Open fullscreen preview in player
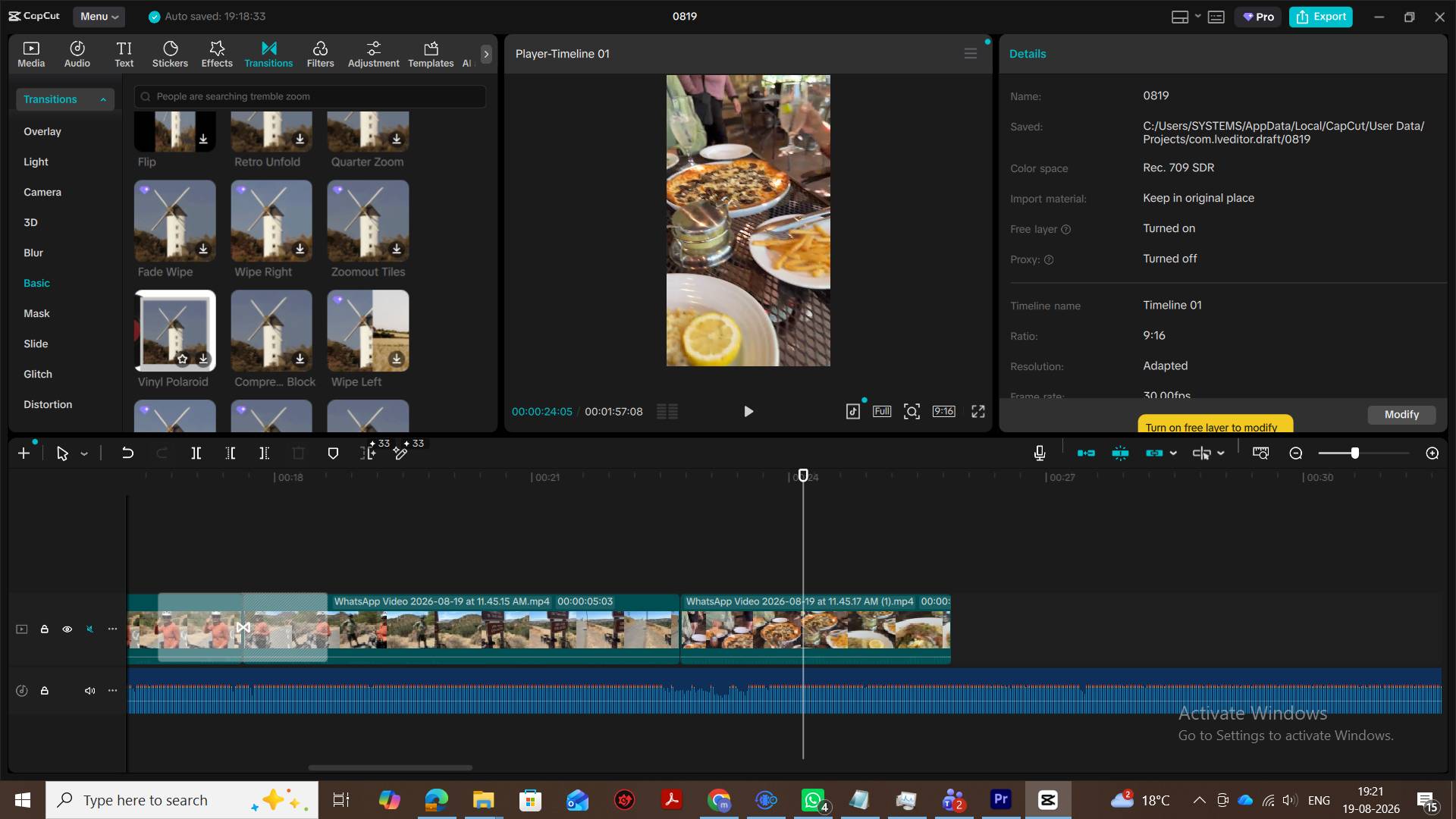Screen dimensions: 1456x819 click(978, 412)
